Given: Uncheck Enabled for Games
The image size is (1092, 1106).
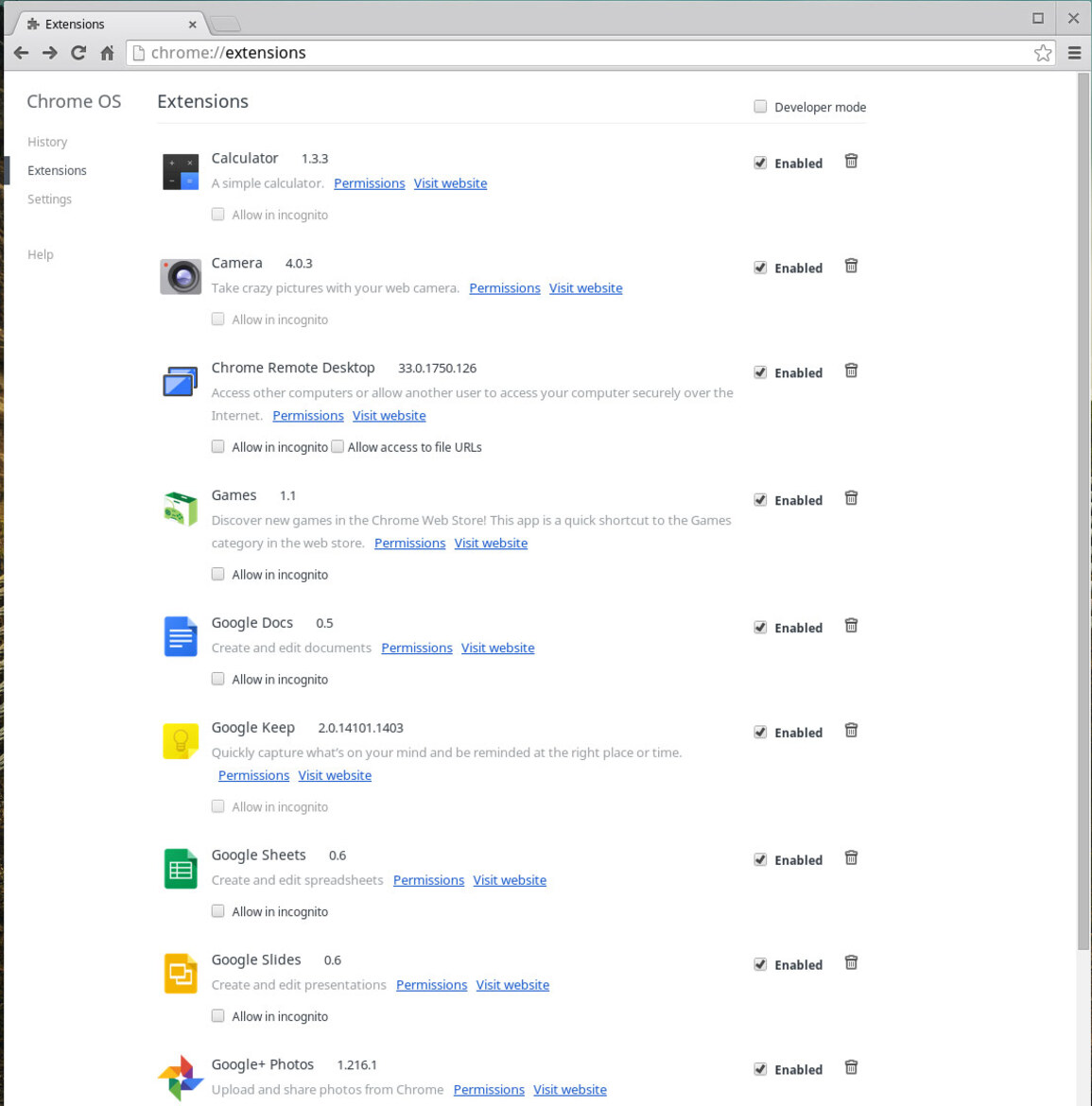Looking at the screenshot, I should [x=760, y=500].
